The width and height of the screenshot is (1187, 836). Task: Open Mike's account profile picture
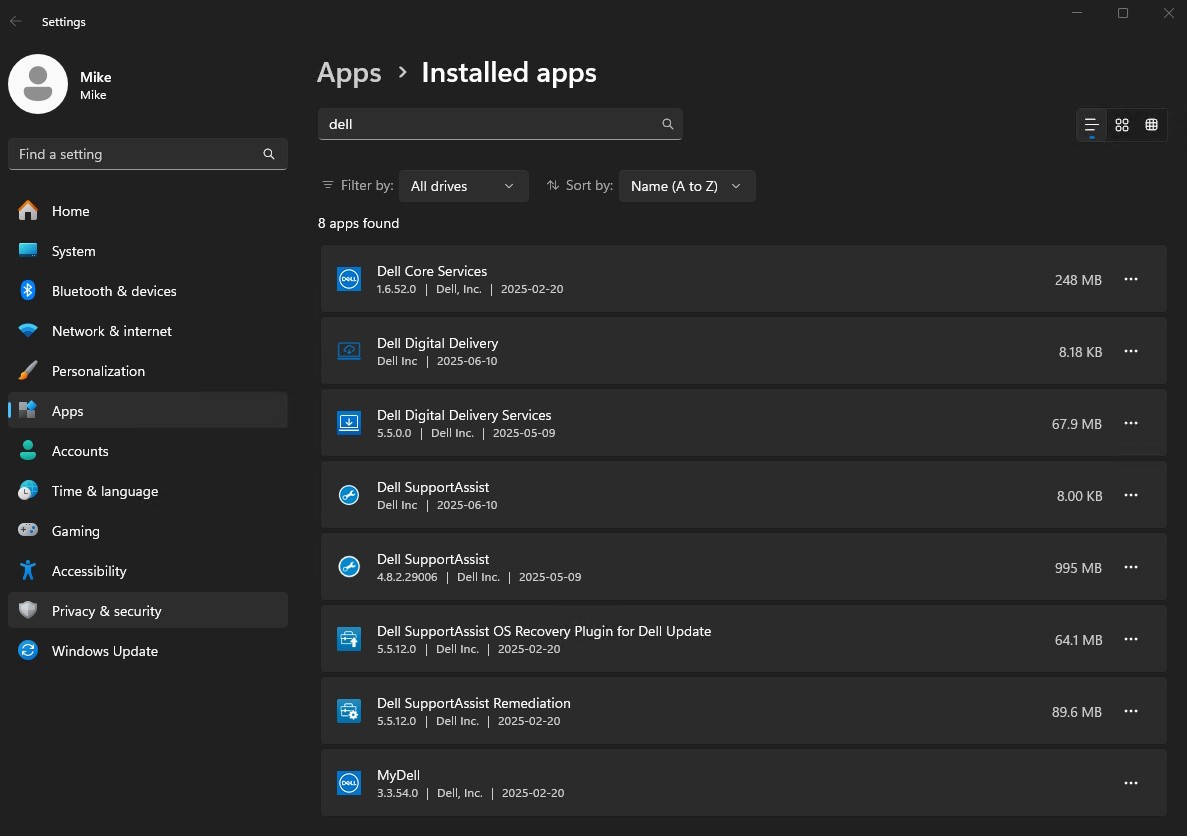[x=38, y=84]
